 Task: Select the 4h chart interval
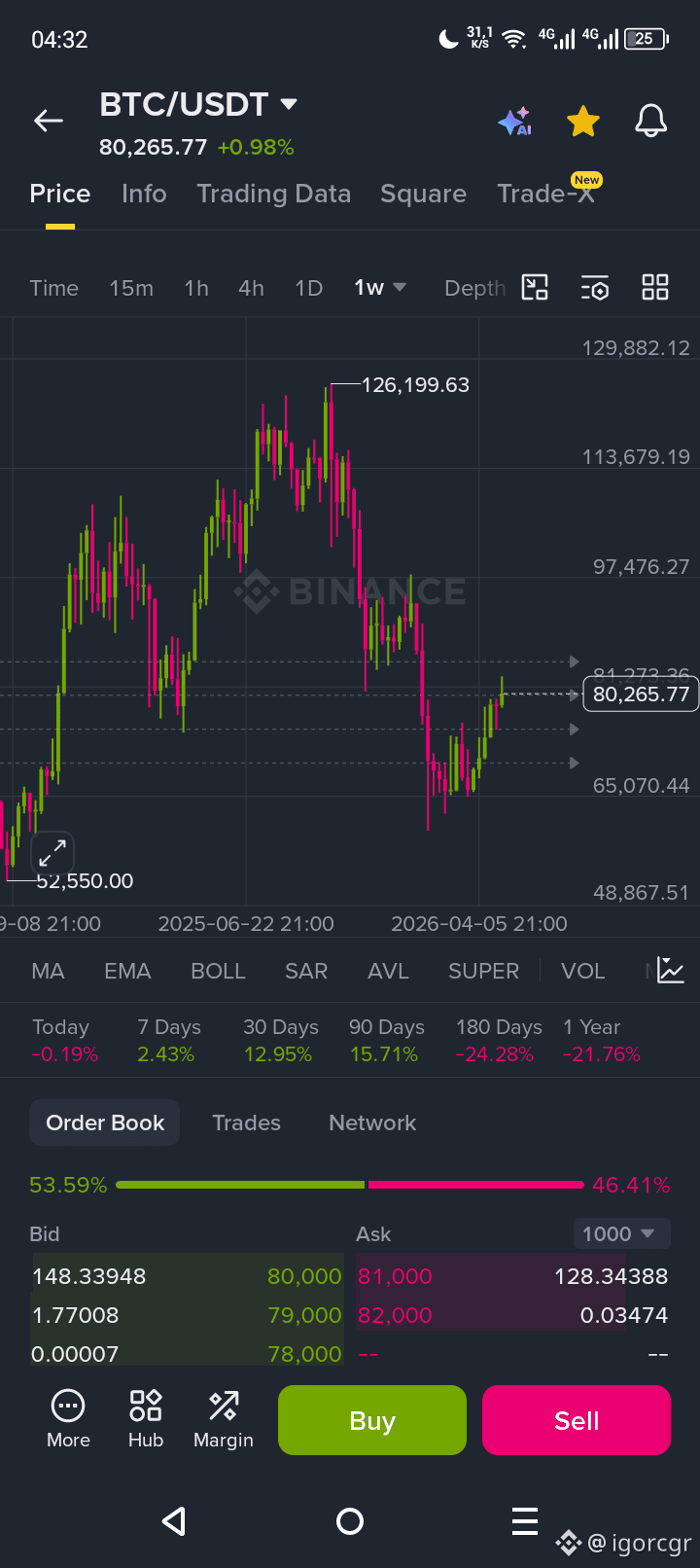coord(251,288)
